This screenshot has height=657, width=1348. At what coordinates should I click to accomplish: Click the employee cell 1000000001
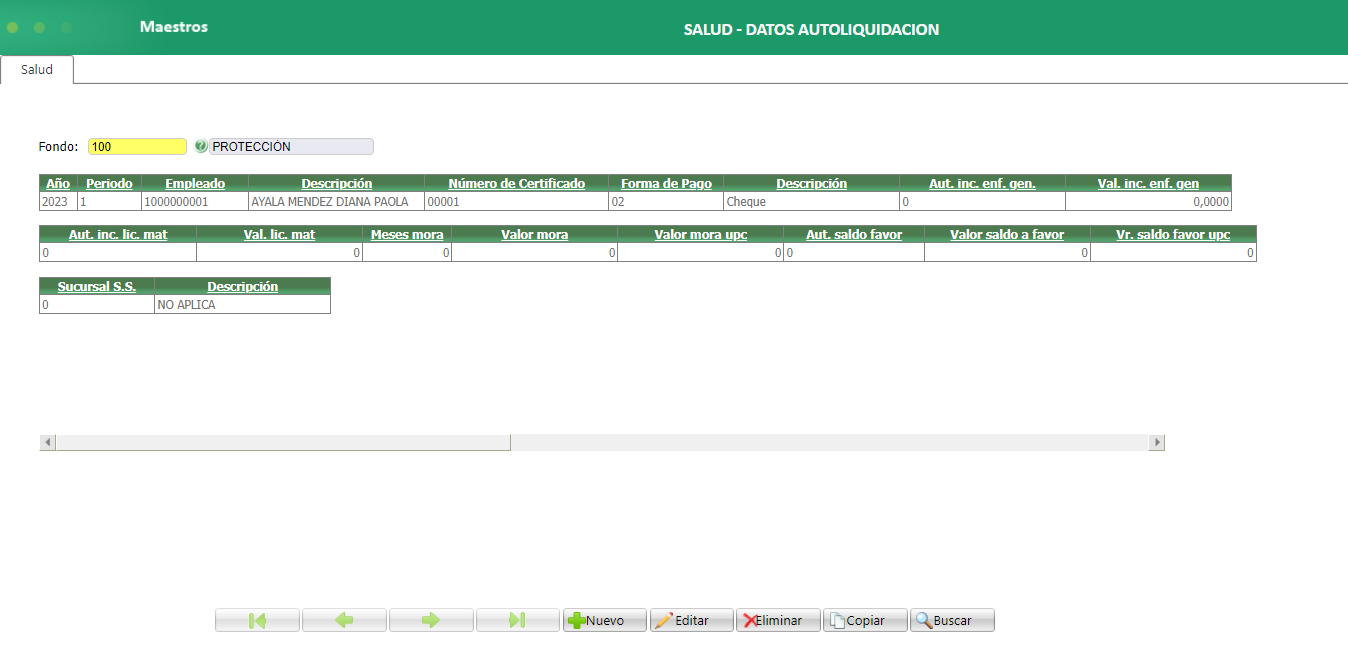point(195,202)
